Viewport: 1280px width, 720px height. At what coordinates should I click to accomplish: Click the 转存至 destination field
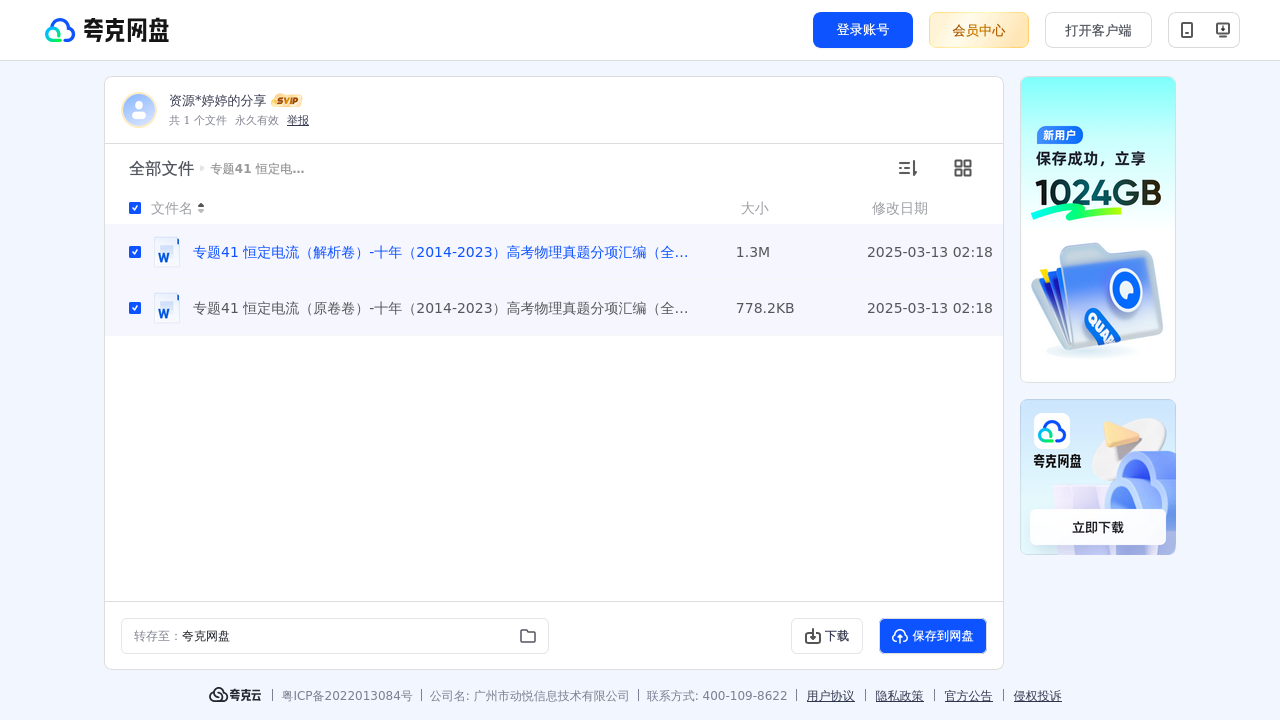335,636
